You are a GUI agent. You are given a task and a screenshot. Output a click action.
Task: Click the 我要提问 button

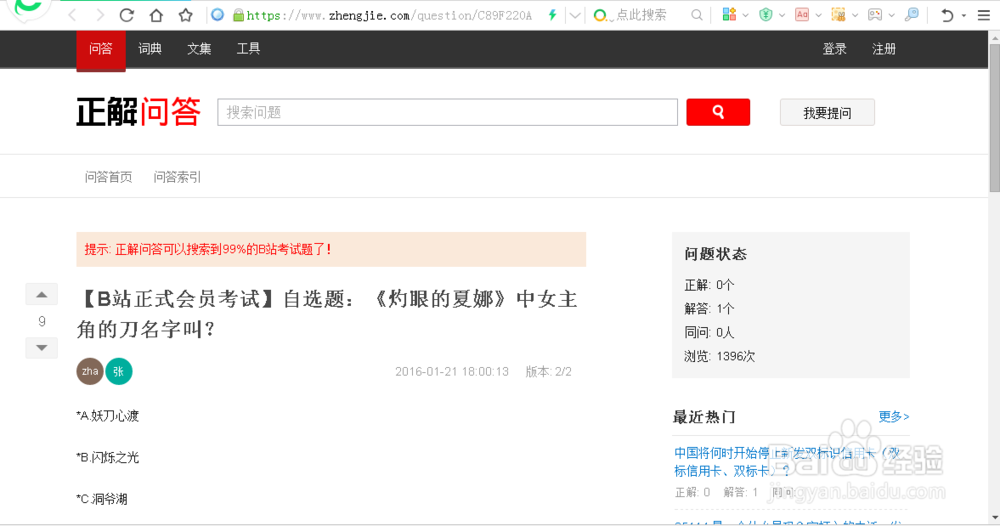(x=827, y=113)
